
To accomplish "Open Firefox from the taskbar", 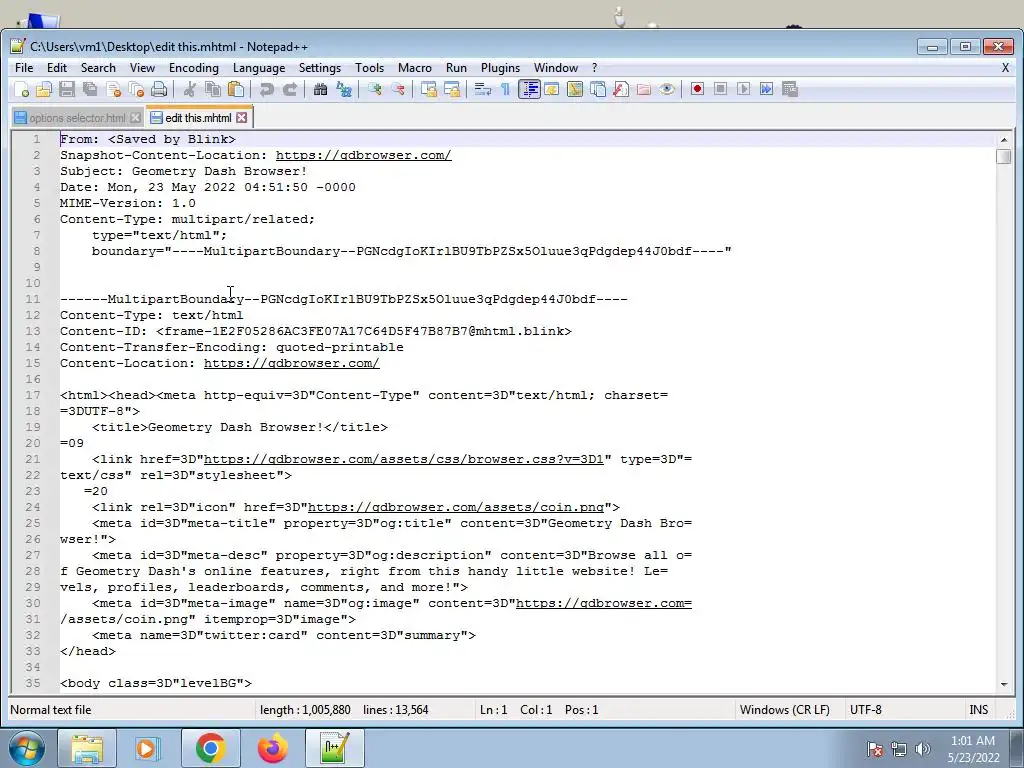I will tap(272, 748).
